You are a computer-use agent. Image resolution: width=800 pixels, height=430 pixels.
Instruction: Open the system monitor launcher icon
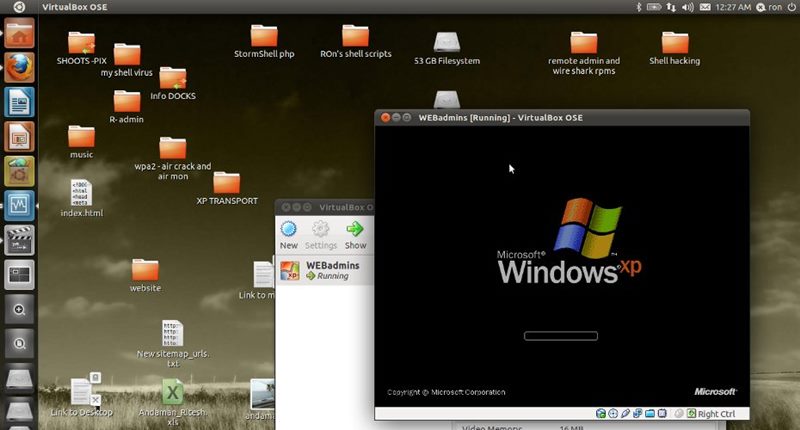[x=19, y=205]
